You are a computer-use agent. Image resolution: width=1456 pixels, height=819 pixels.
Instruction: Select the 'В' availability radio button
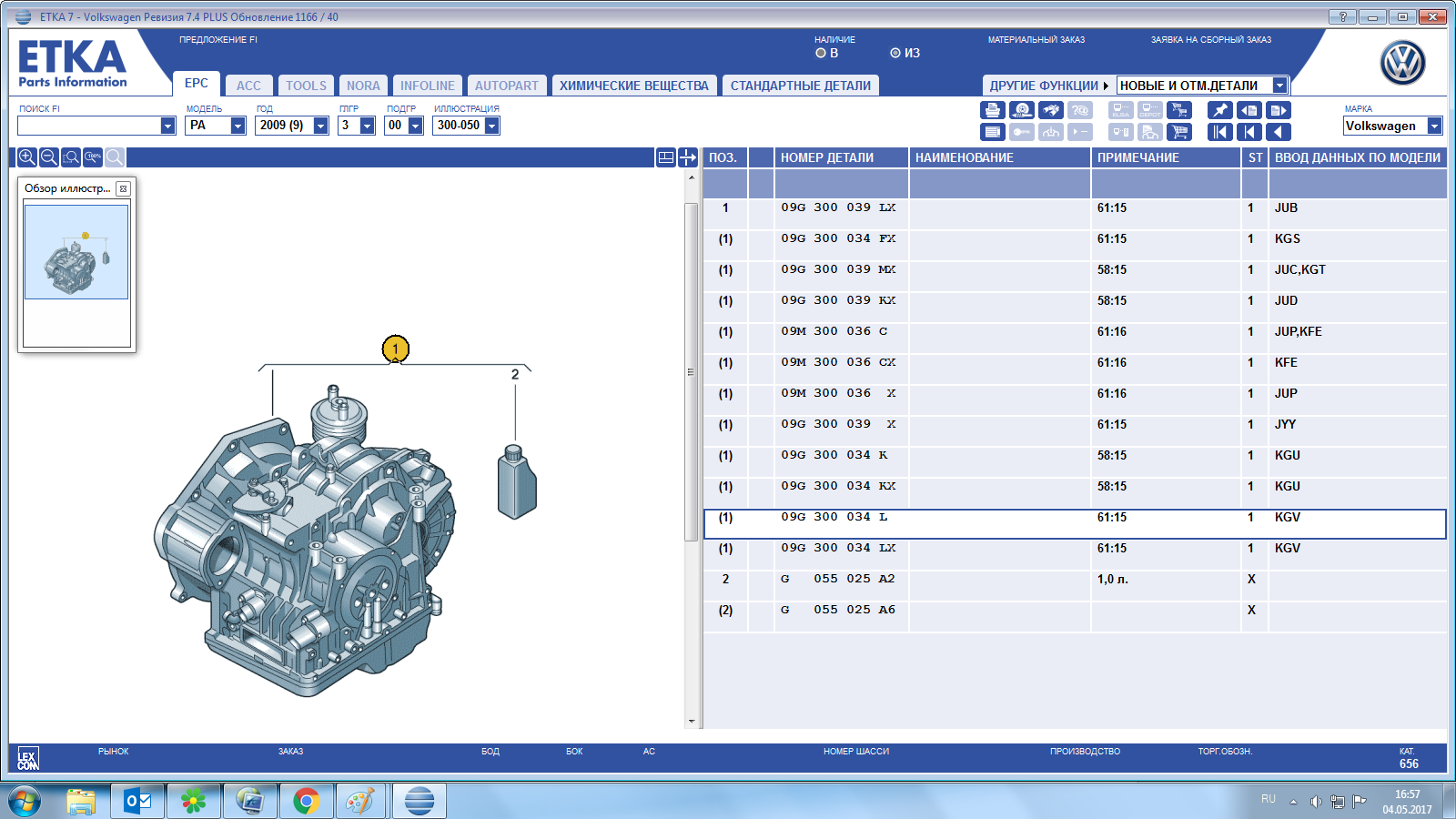point(821,53)
